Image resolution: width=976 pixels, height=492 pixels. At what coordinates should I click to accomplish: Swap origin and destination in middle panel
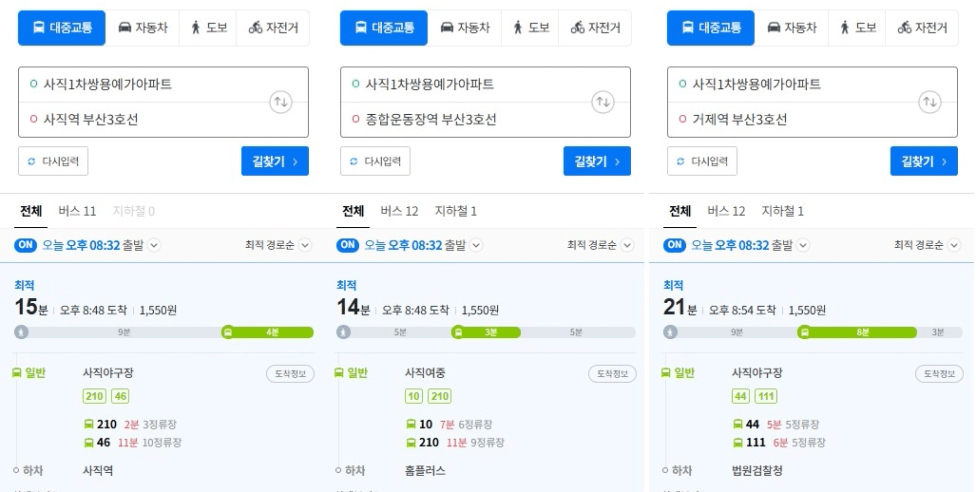point(603,102)
